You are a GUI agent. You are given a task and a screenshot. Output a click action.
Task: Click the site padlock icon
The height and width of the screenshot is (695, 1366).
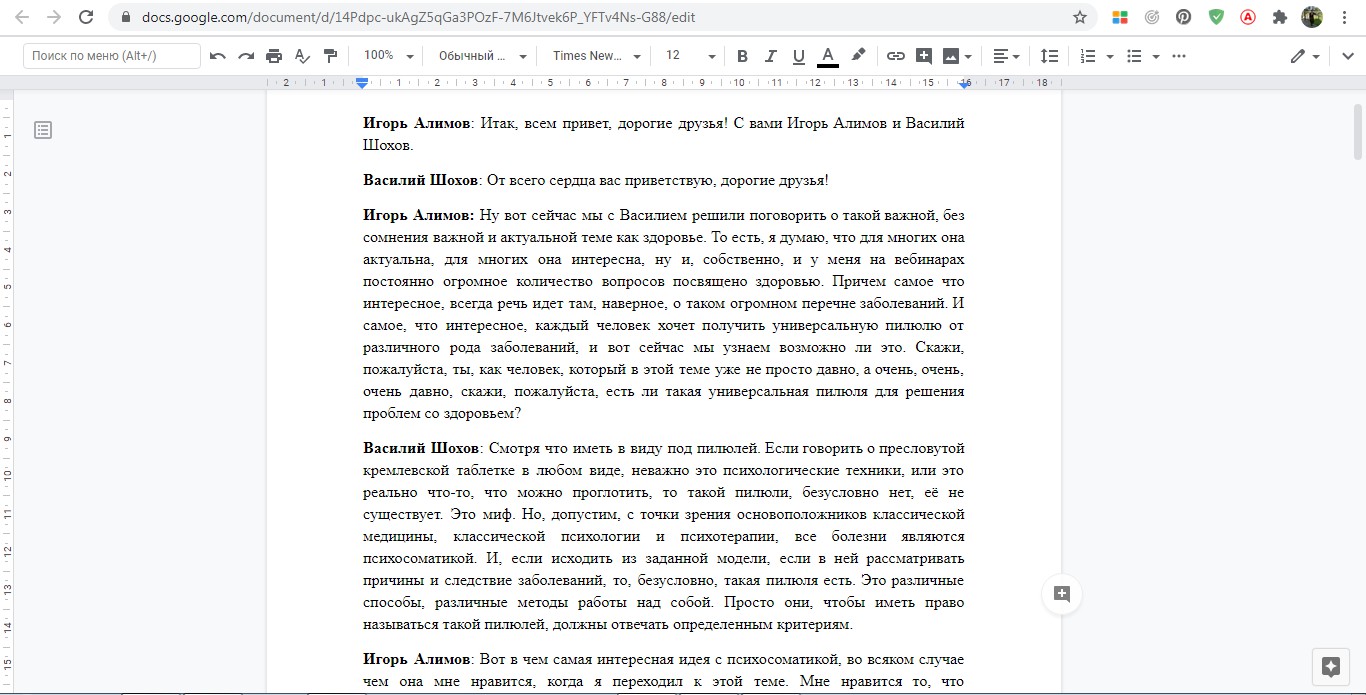(x=125, y=17)
